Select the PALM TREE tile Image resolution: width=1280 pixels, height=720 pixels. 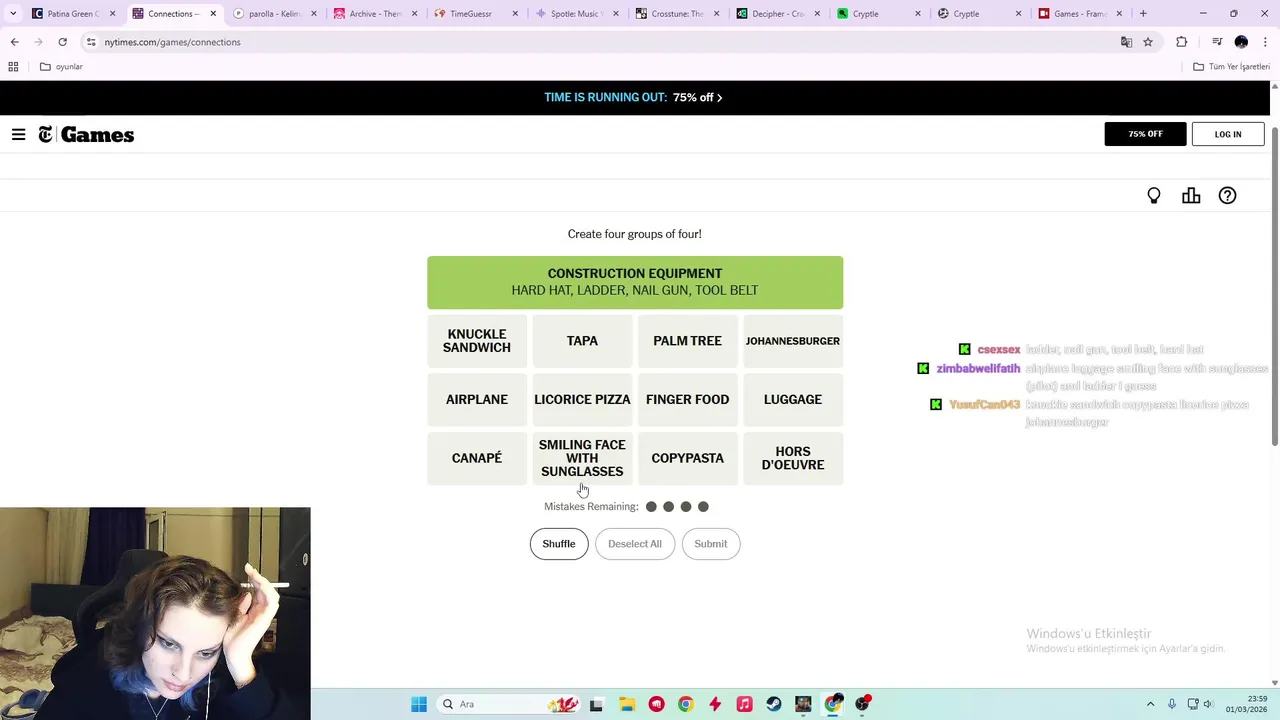[x=687, y=341]
